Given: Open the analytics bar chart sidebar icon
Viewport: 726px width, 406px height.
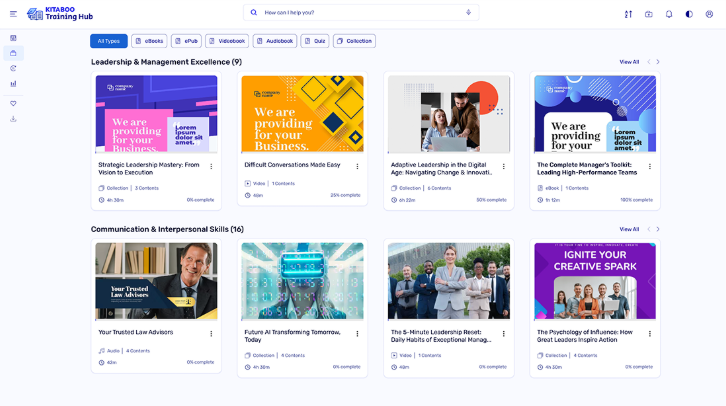Looking at the screenshot, I should coord(13,83).
